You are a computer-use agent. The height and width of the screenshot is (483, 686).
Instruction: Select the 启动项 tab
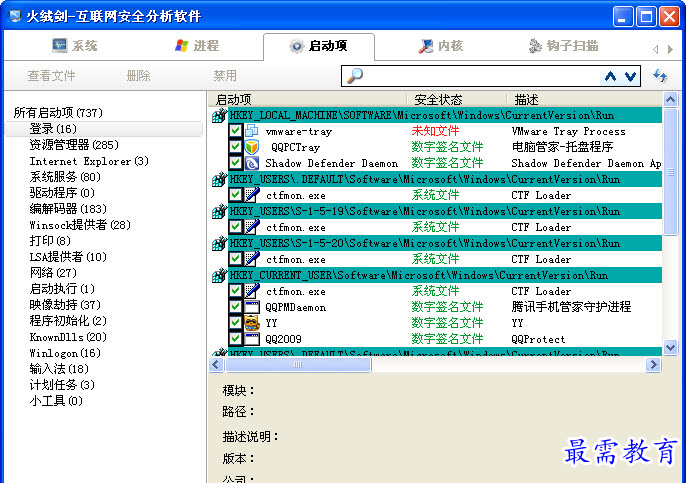318,46
